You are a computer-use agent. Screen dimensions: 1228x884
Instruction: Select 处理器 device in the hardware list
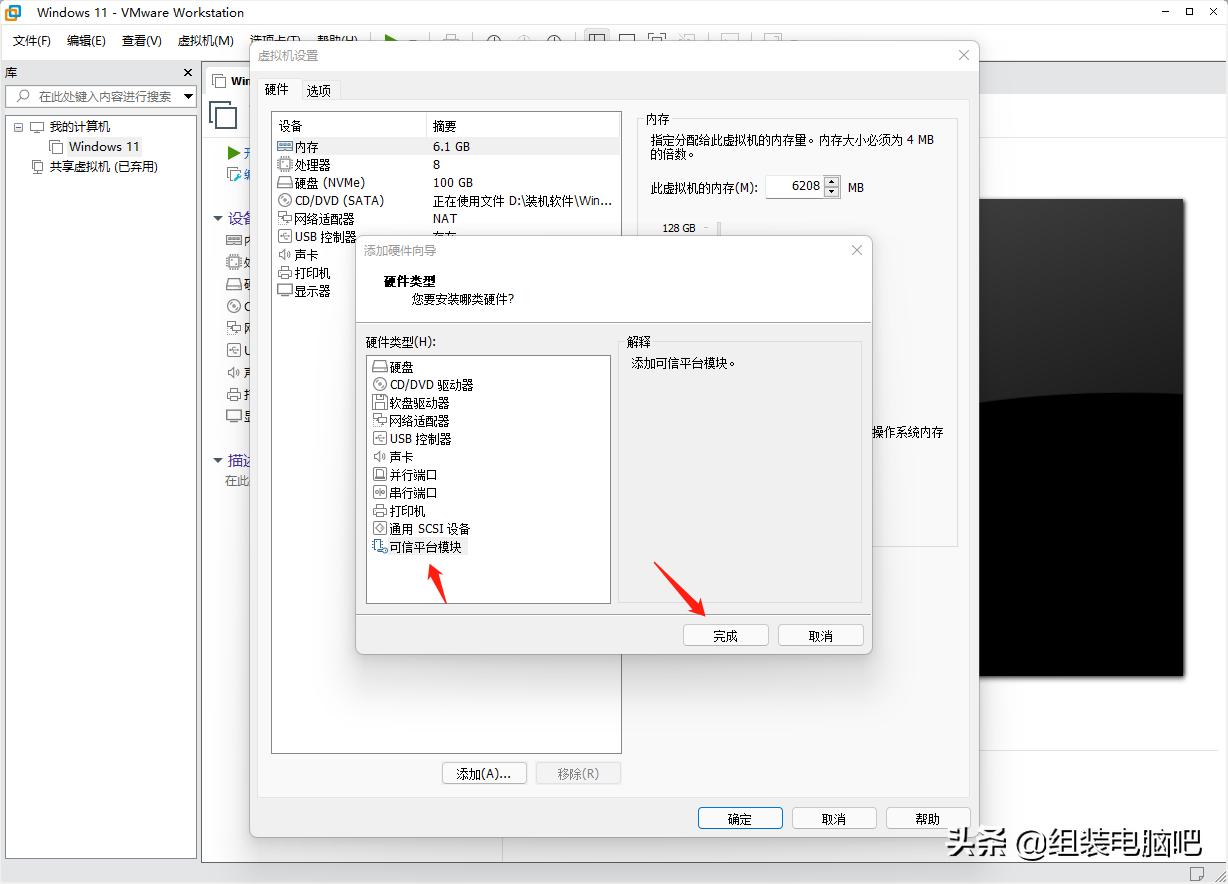coord(310,164)
